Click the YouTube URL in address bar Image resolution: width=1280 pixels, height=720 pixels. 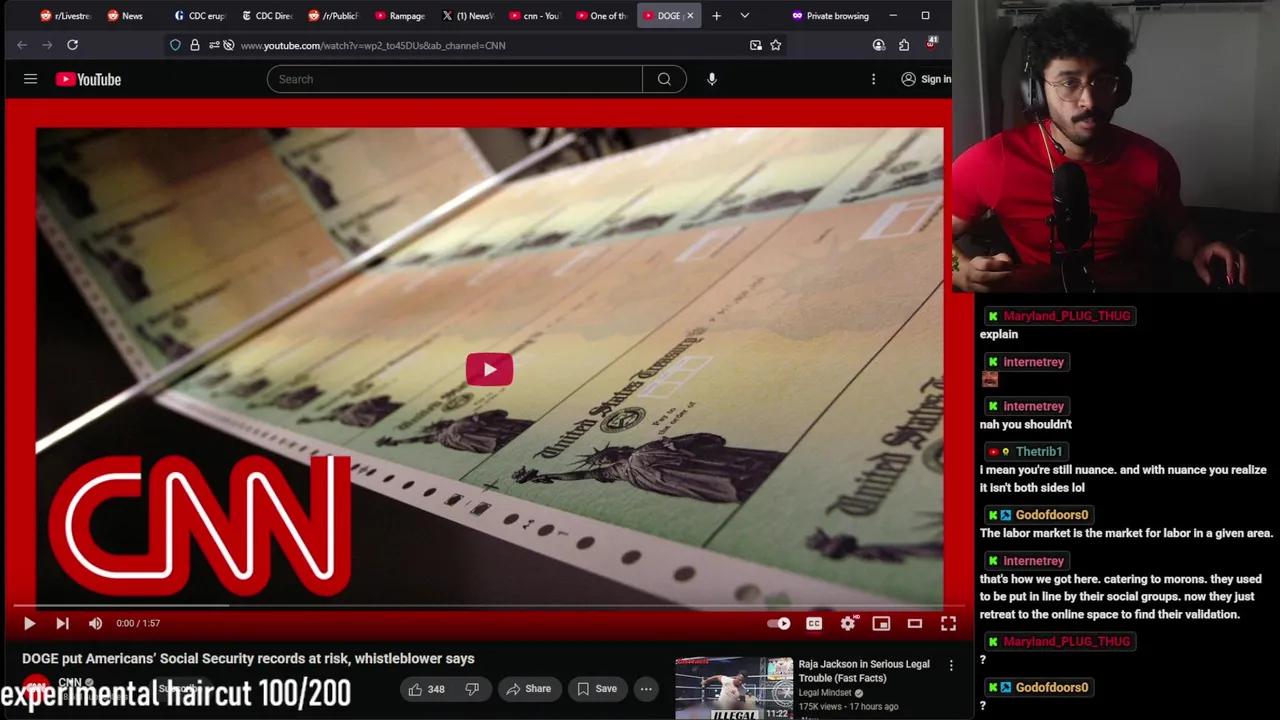(x=373, y=45)
